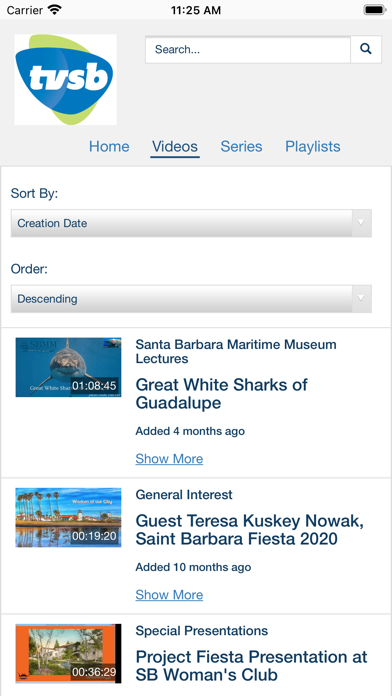Screen dimensions: 392x696
Task: Select the Creation Date combo box
Action: click(x=191, y=223)
